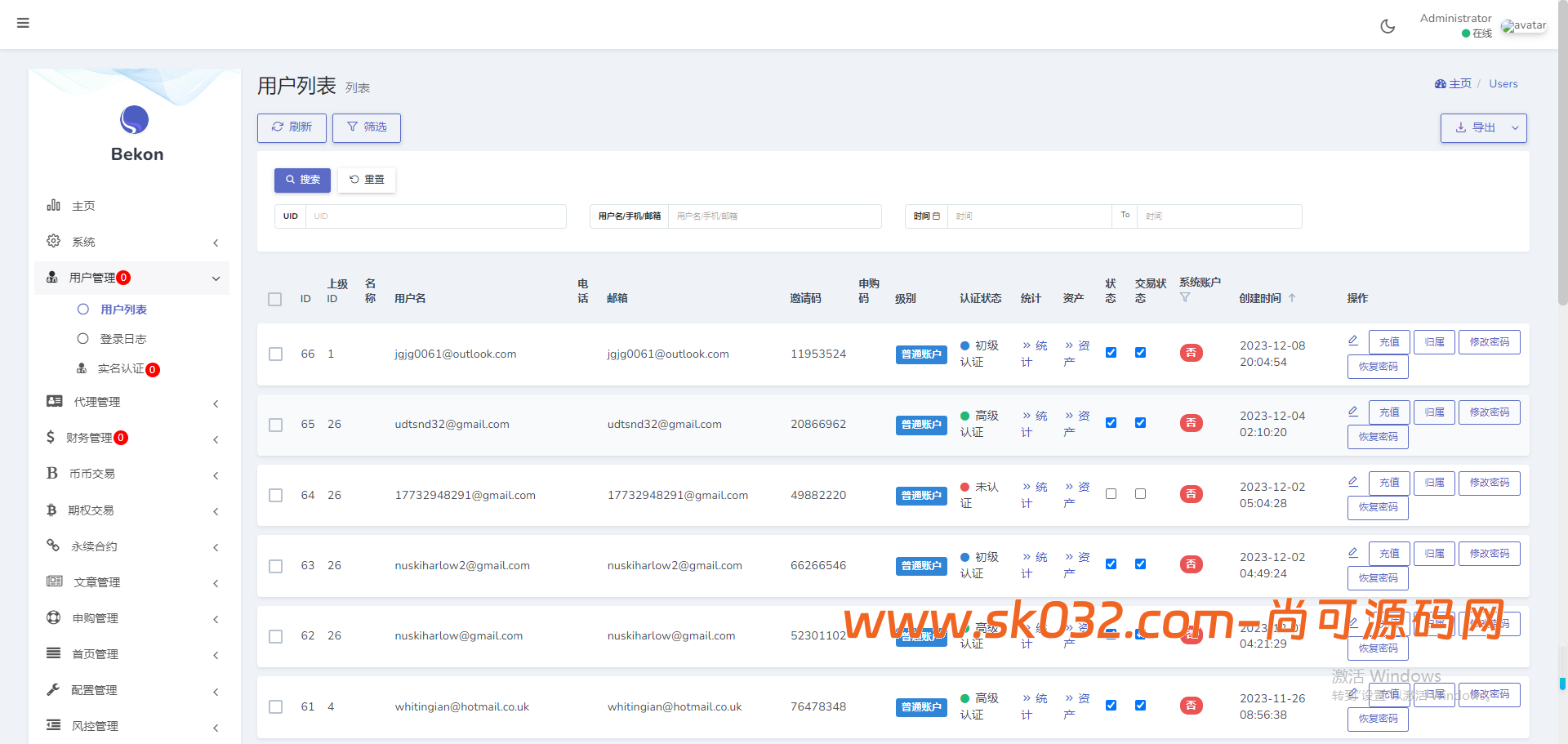Switch to dark mode via moon icon
Screen dimensions: 1568x744
1388,26
